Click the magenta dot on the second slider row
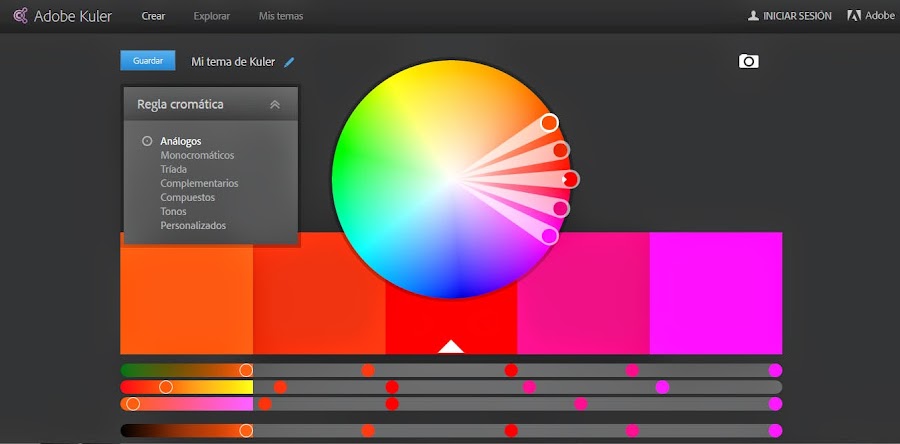 662,387
